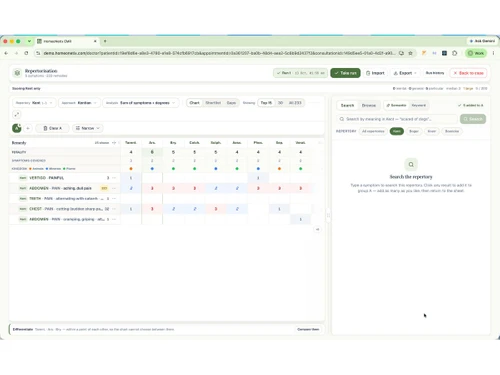The width and height of the screenshot is (500, 375).
Task: Click the Work profile badge in toolbar
Action: coord(476,53)
